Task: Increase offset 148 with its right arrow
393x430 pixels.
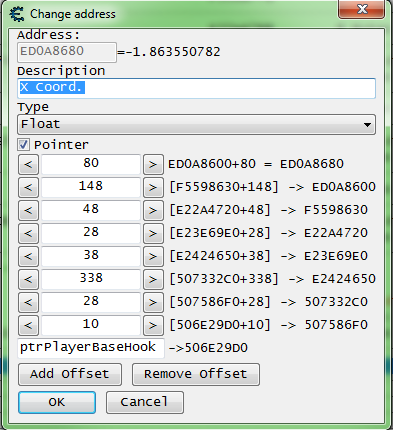Action: click(x=153, y=187)
